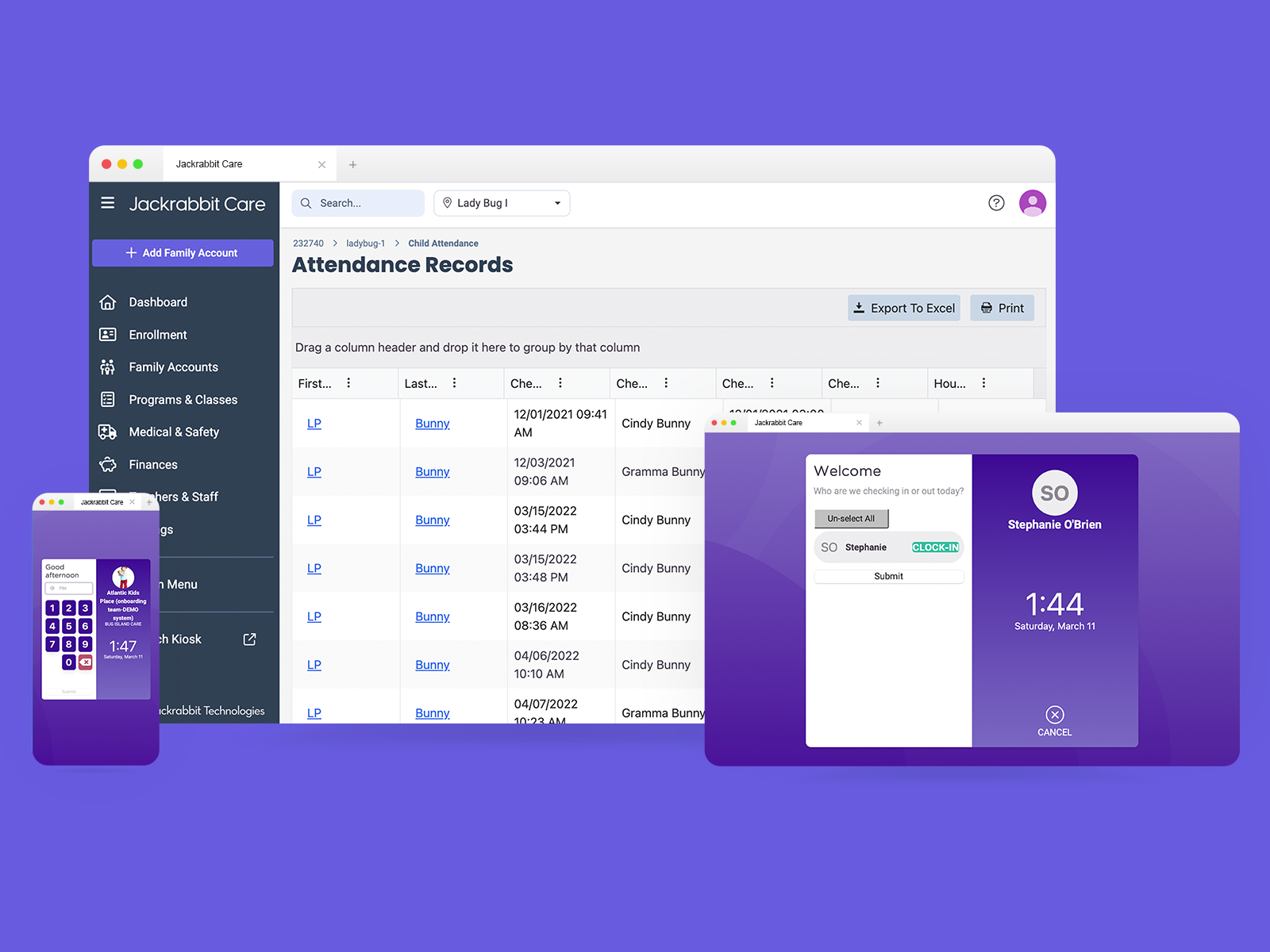
Task: Open Bunny link in 03/15/2022 03:48 PM row
Action: click(433, 569)
